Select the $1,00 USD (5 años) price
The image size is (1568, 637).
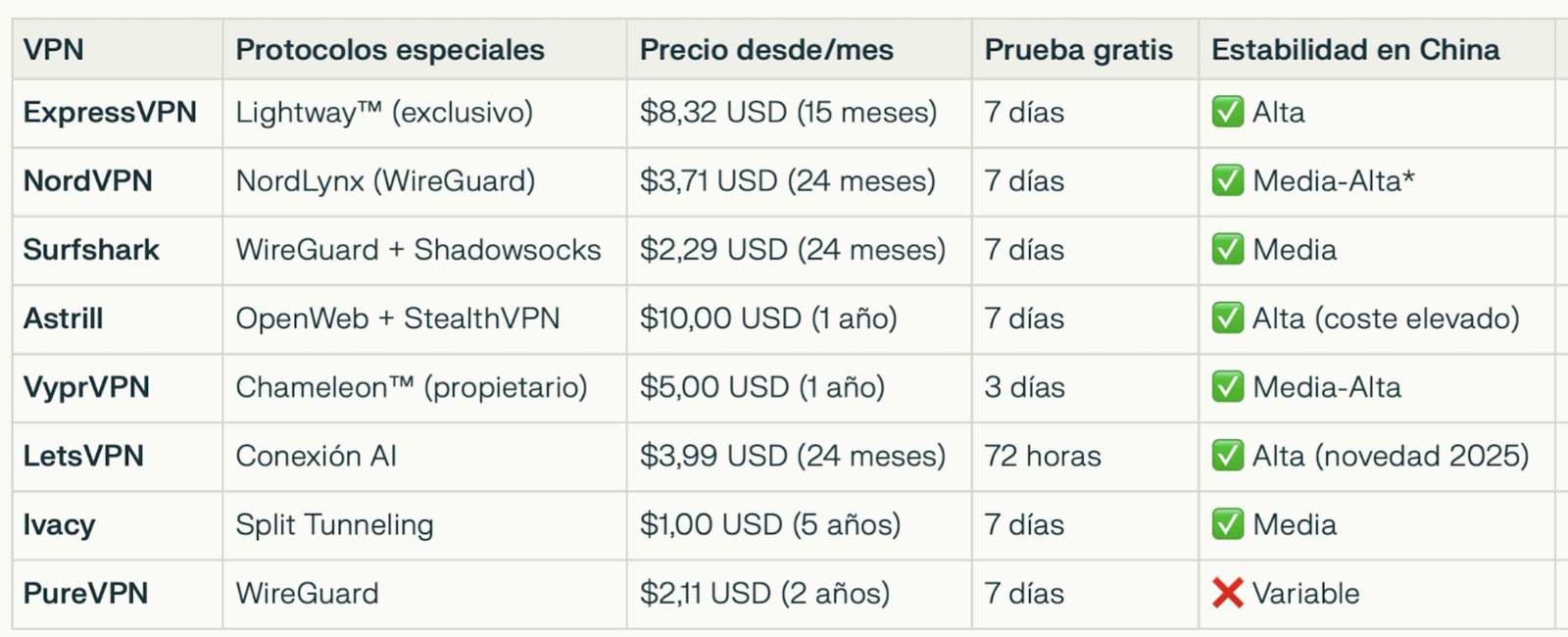point(769,524)
